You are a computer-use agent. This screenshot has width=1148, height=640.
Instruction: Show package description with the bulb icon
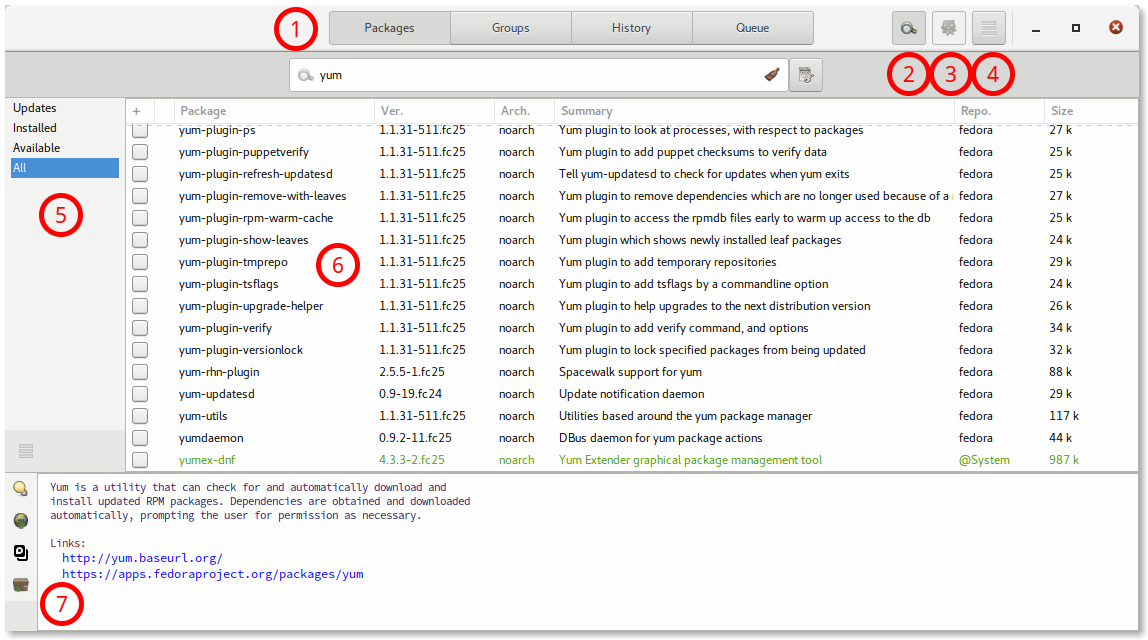click(20, 488)
